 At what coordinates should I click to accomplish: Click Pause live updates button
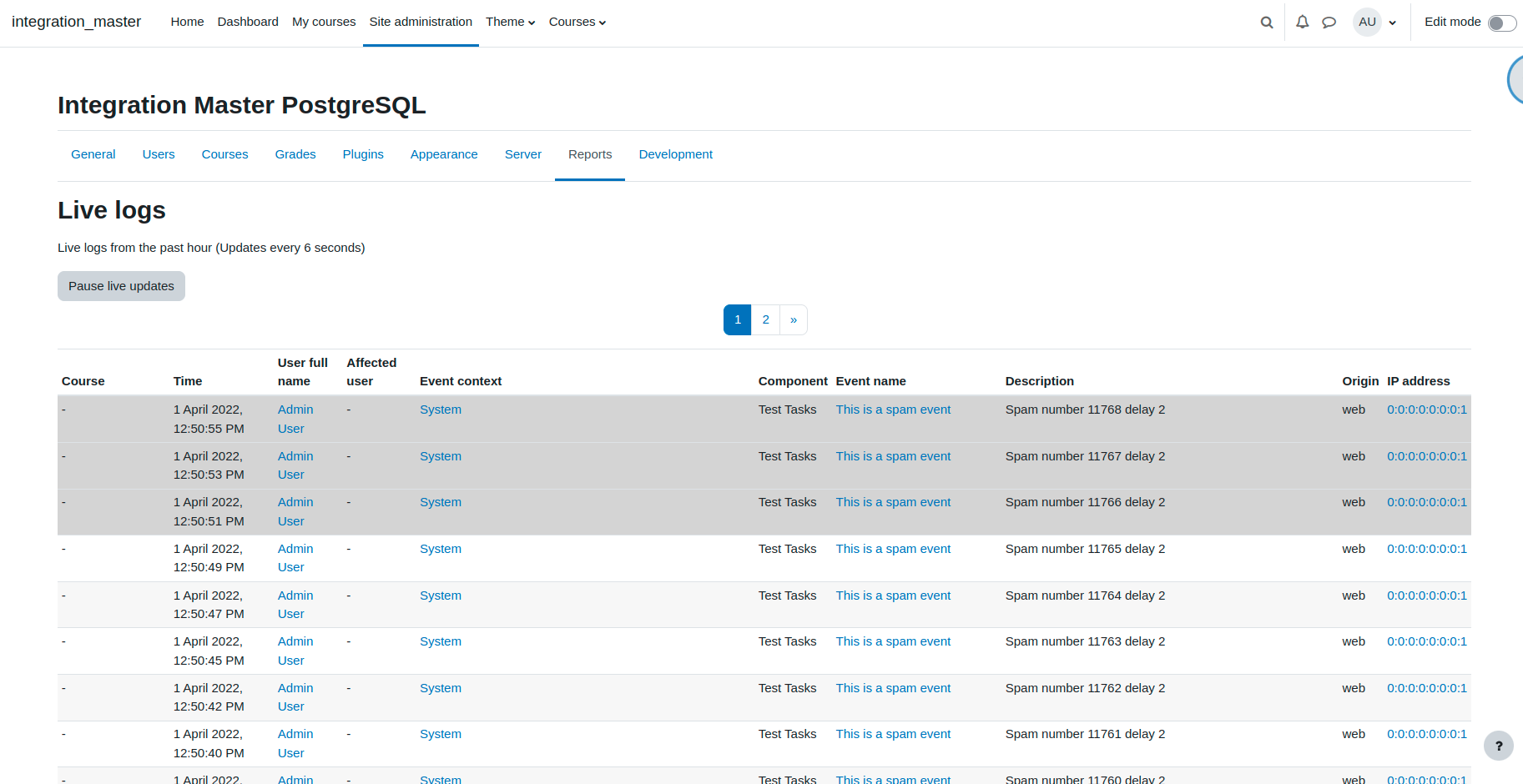pos(121,286)
